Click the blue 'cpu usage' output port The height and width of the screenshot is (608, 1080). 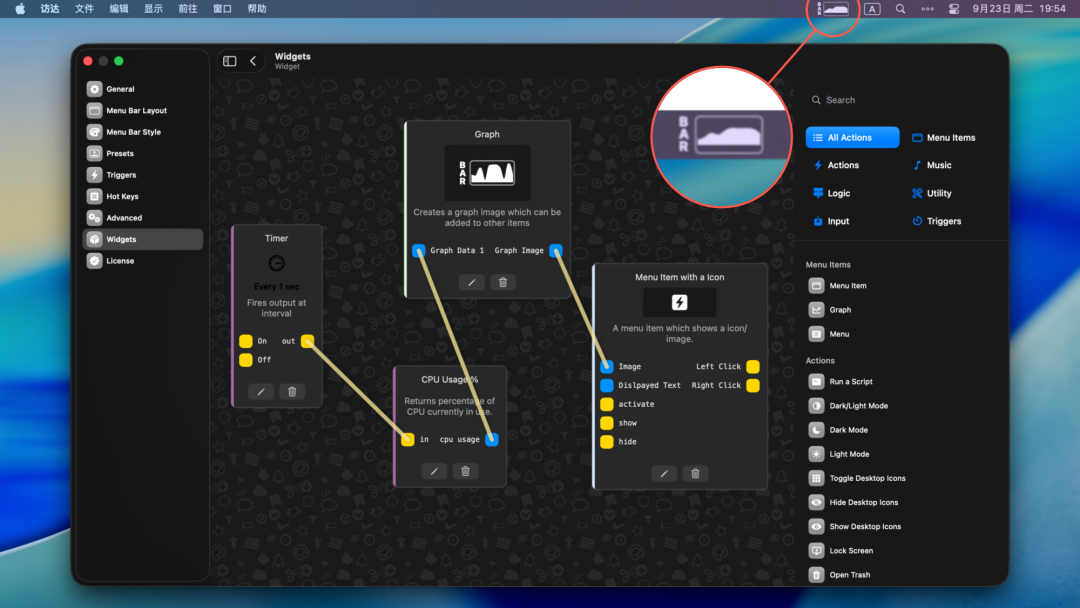[x=492, y=439]
